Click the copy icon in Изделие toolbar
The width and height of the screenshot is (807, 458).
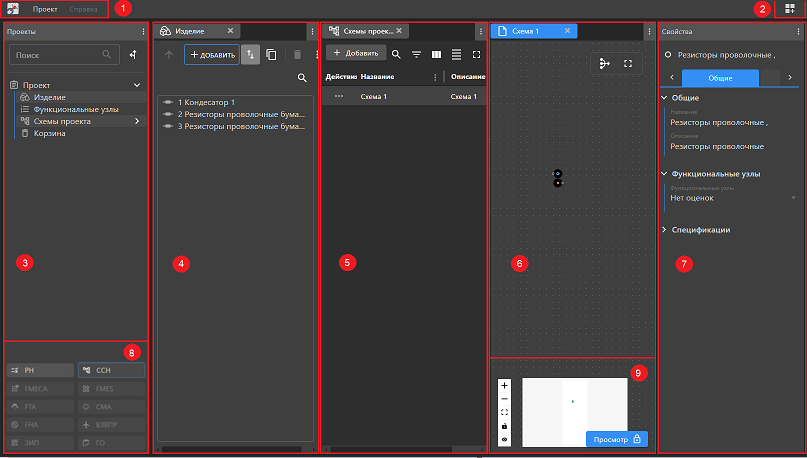[272, 54]
